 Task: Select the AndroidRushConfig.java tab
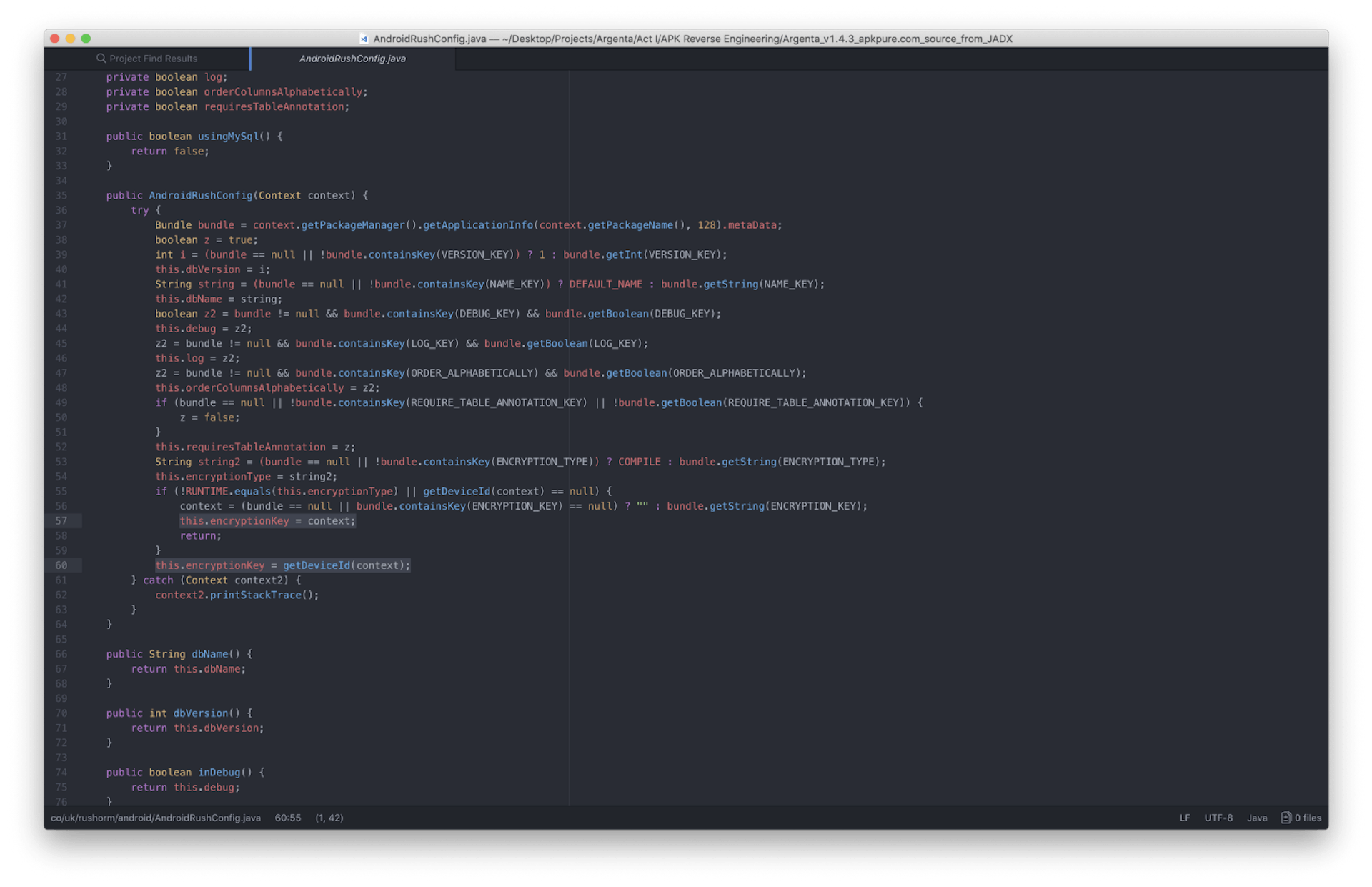tap(352, 59)
